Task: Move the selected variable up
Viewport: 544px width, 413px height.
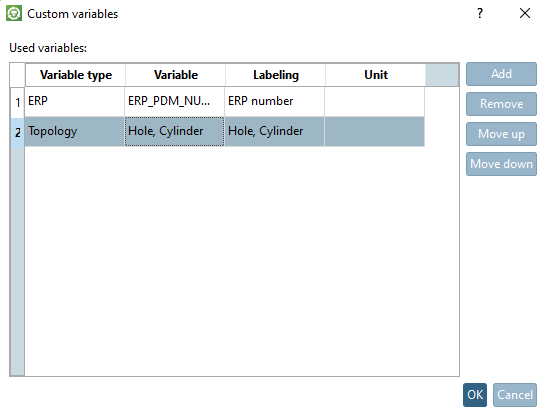Action: pos(501,134)
